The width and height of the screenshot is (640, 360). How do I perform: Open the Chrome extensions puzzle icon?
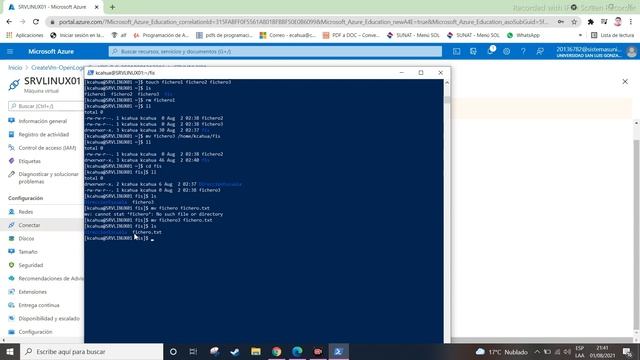(x=590, y=22)
